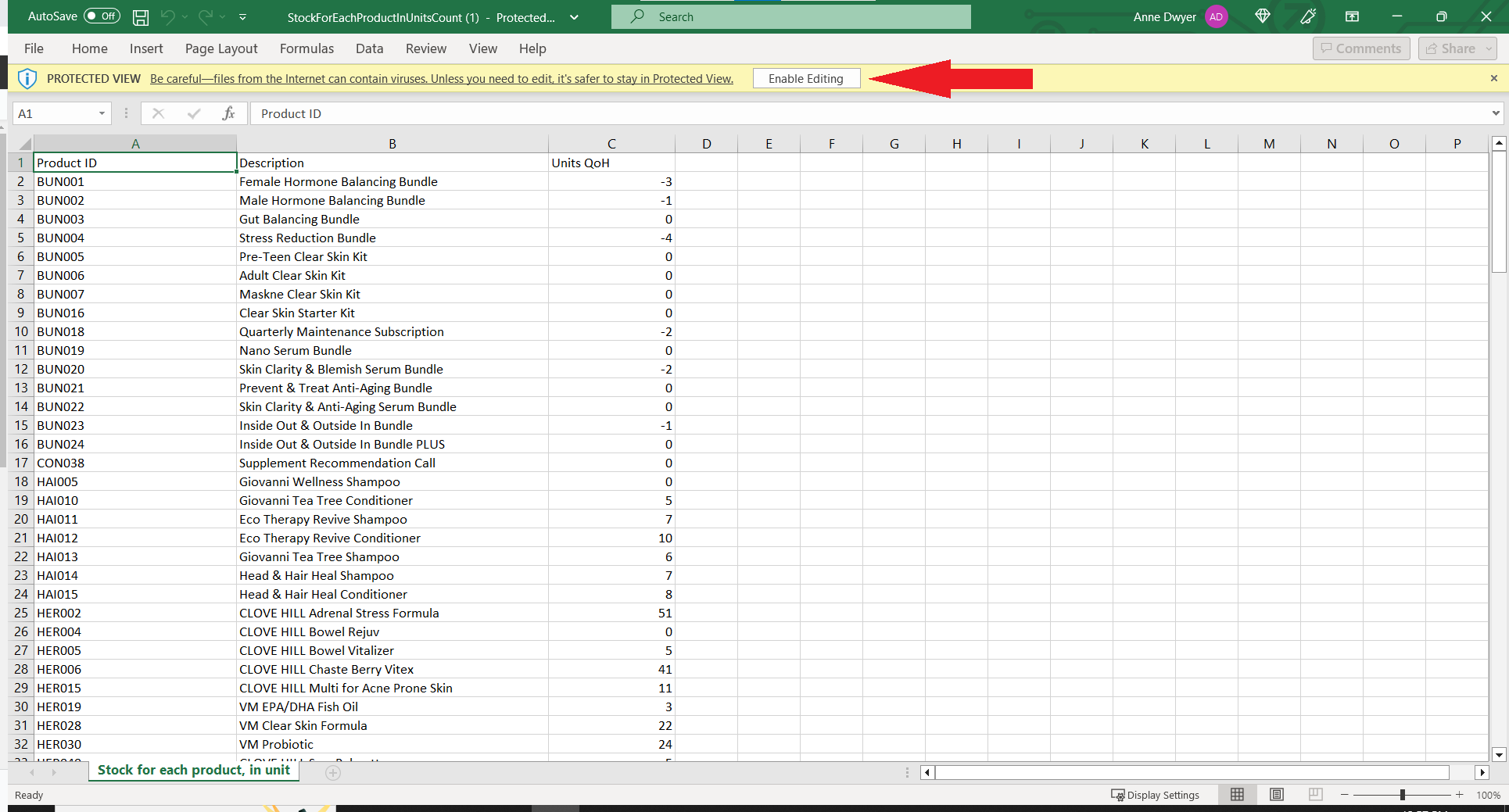This screenshot has height=812, width=1509.
Task: Close the Protected View message bar
Action: (1493, 78)
